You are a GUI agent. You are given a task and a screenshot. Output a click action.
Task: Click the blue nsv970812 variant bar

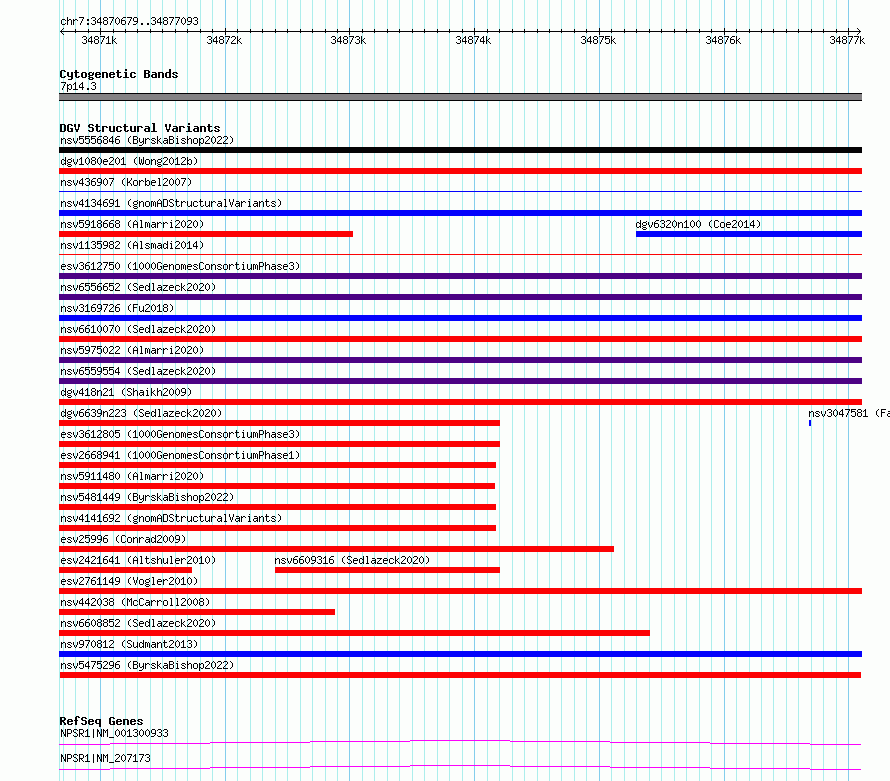pyautogui.click(x=460, y=654)
